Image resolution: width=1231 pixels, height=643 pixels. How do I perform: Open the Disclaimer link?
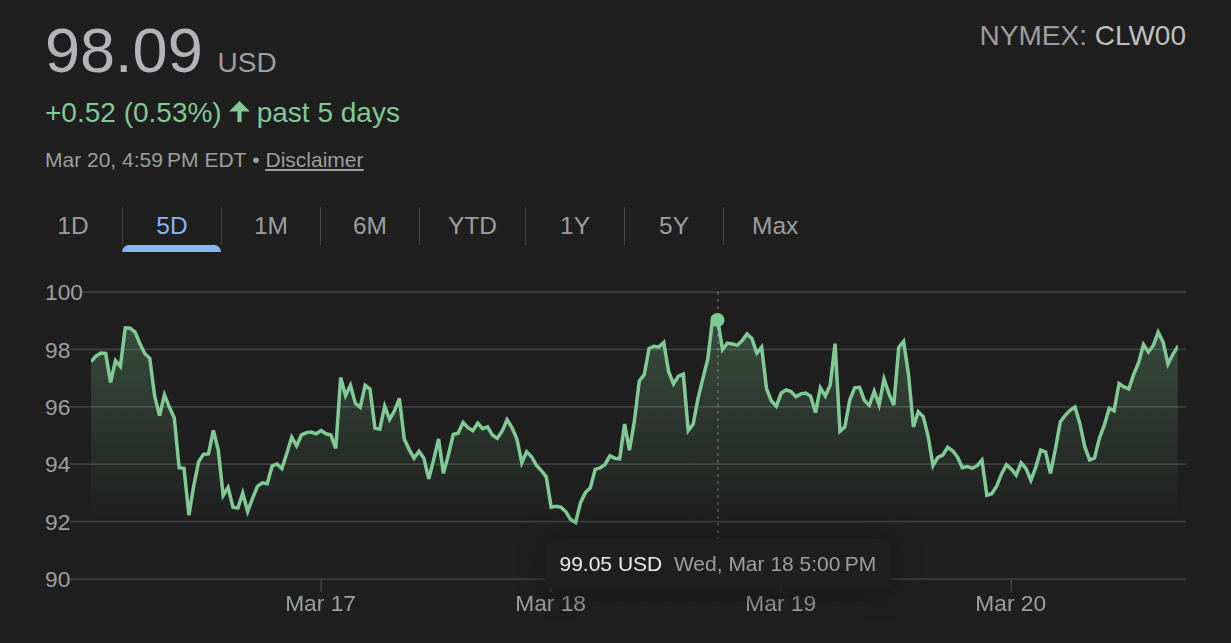pos(314,160)
